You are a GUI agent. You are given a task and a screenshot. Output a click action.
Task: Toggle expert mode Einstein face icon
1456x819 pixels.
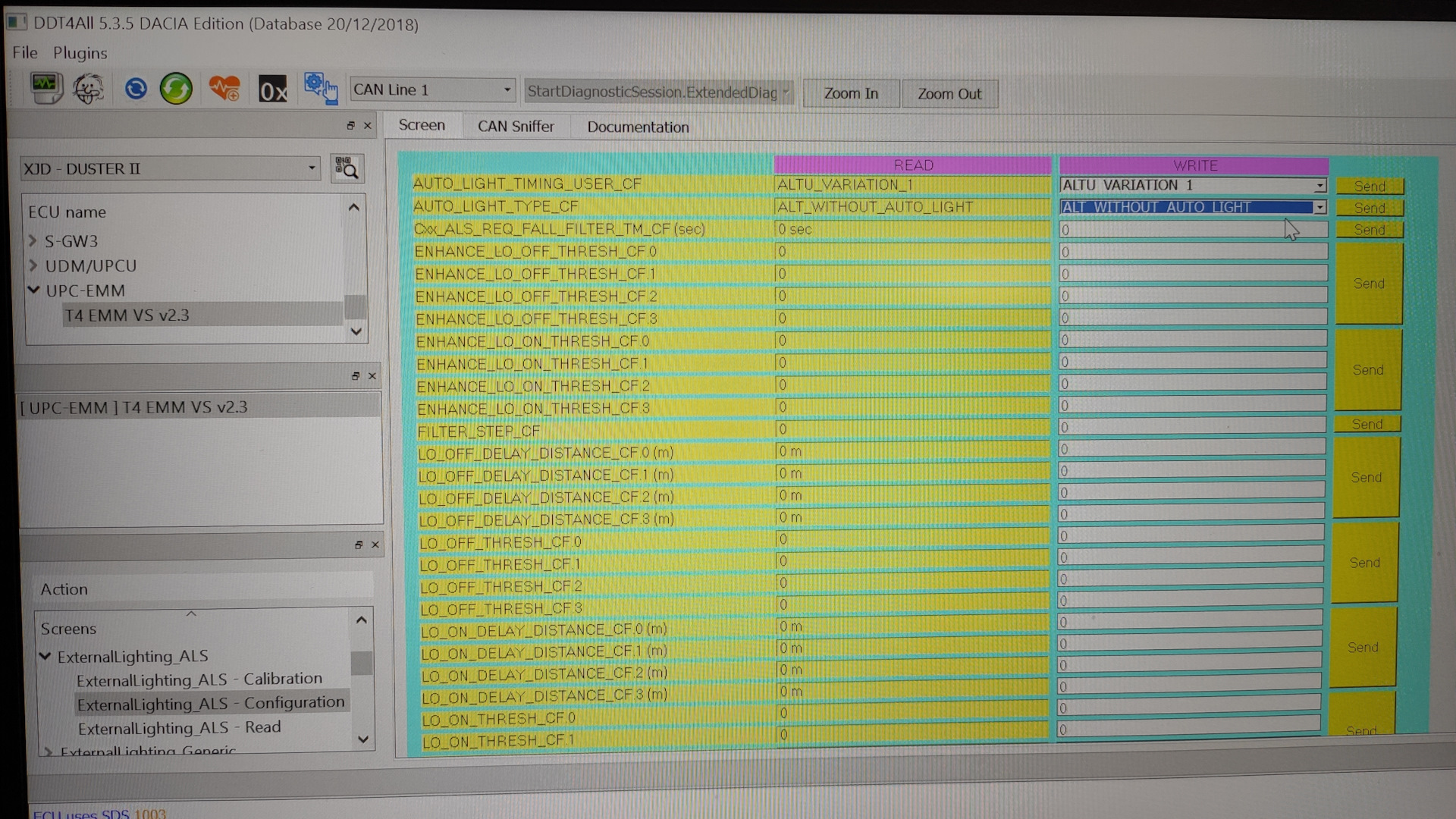(x=89, y=89)
